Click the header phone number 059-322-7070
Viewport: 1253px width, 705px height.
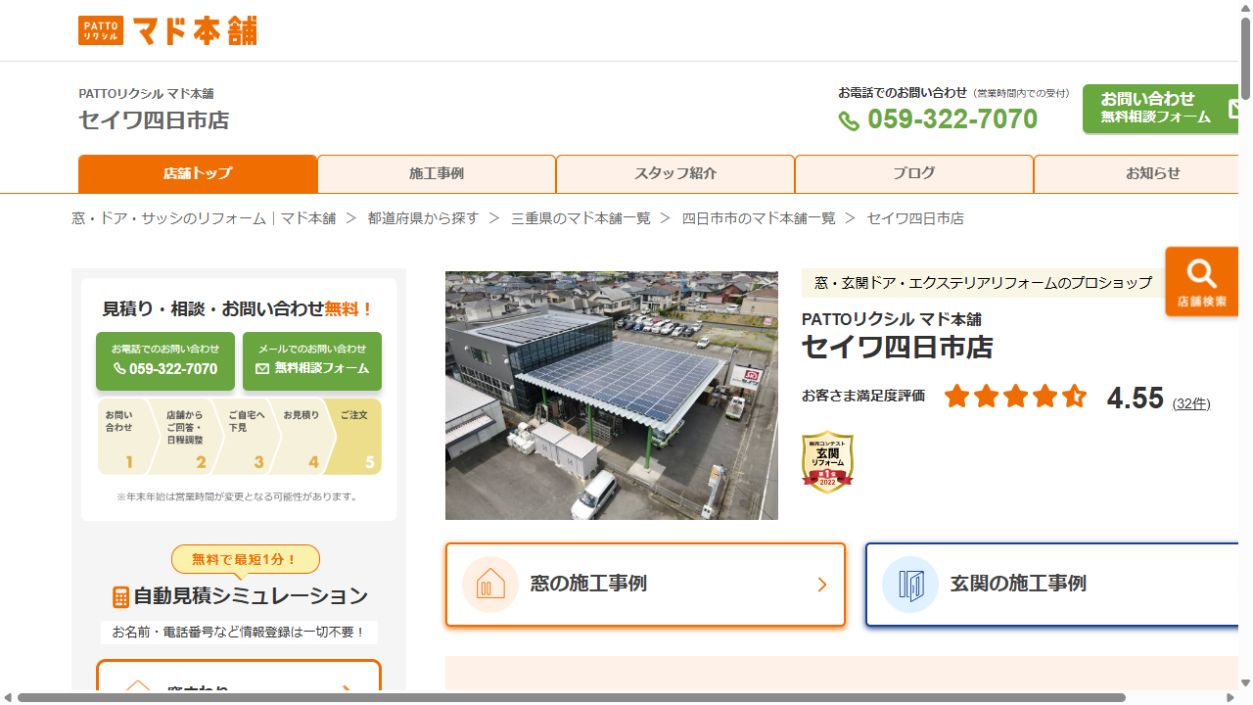(x=952, y=120)
